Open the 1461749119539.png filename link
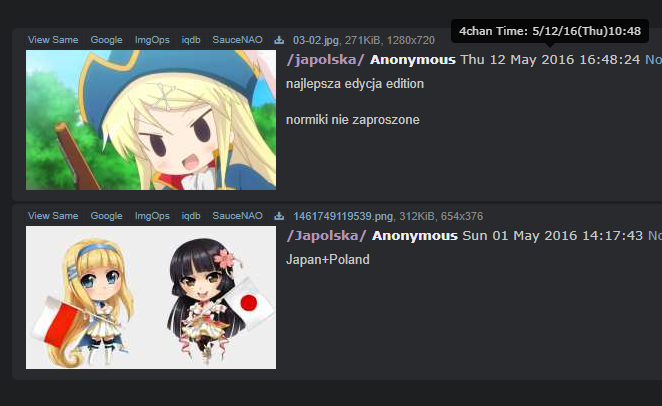 coord(343,216)
